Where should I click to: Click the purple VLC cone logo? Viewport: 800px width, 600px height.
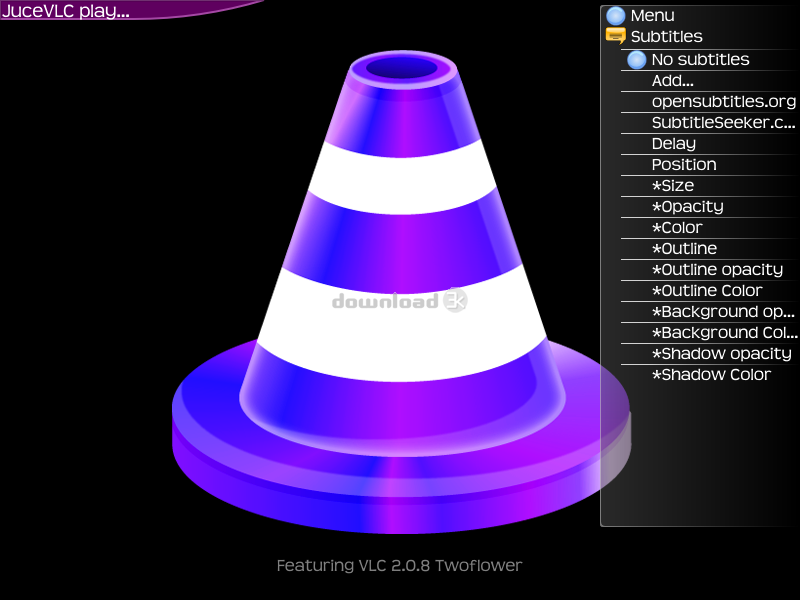402,292
